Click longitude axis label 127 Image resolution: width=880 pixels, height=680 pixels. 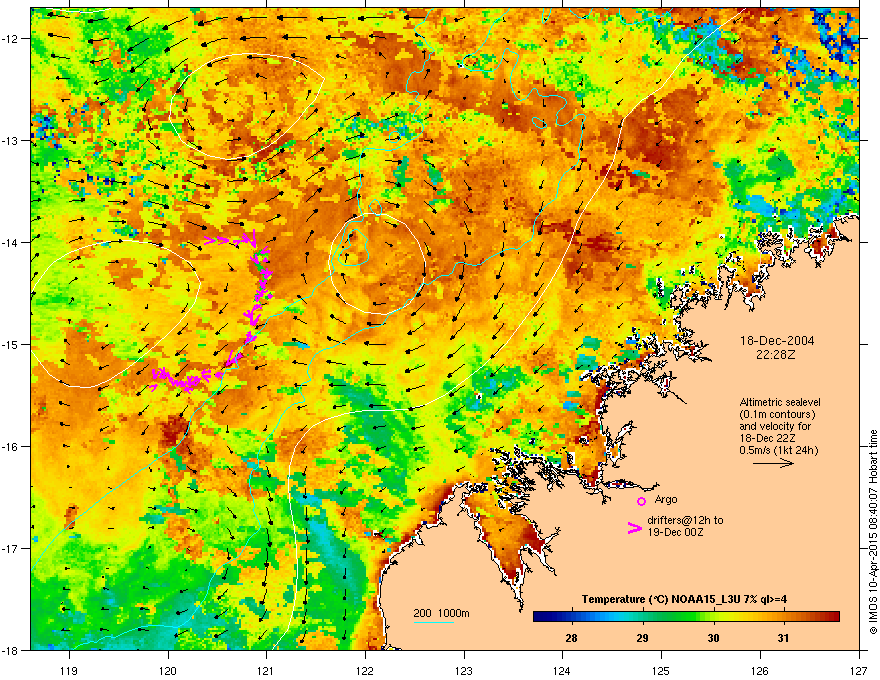tap(858, 670)
